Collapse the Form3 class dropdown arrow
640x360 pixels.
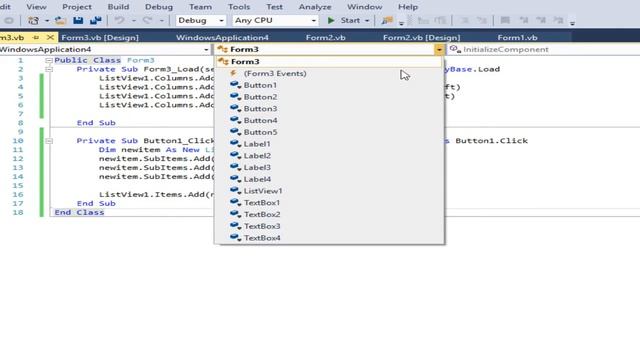click(439, 49)
